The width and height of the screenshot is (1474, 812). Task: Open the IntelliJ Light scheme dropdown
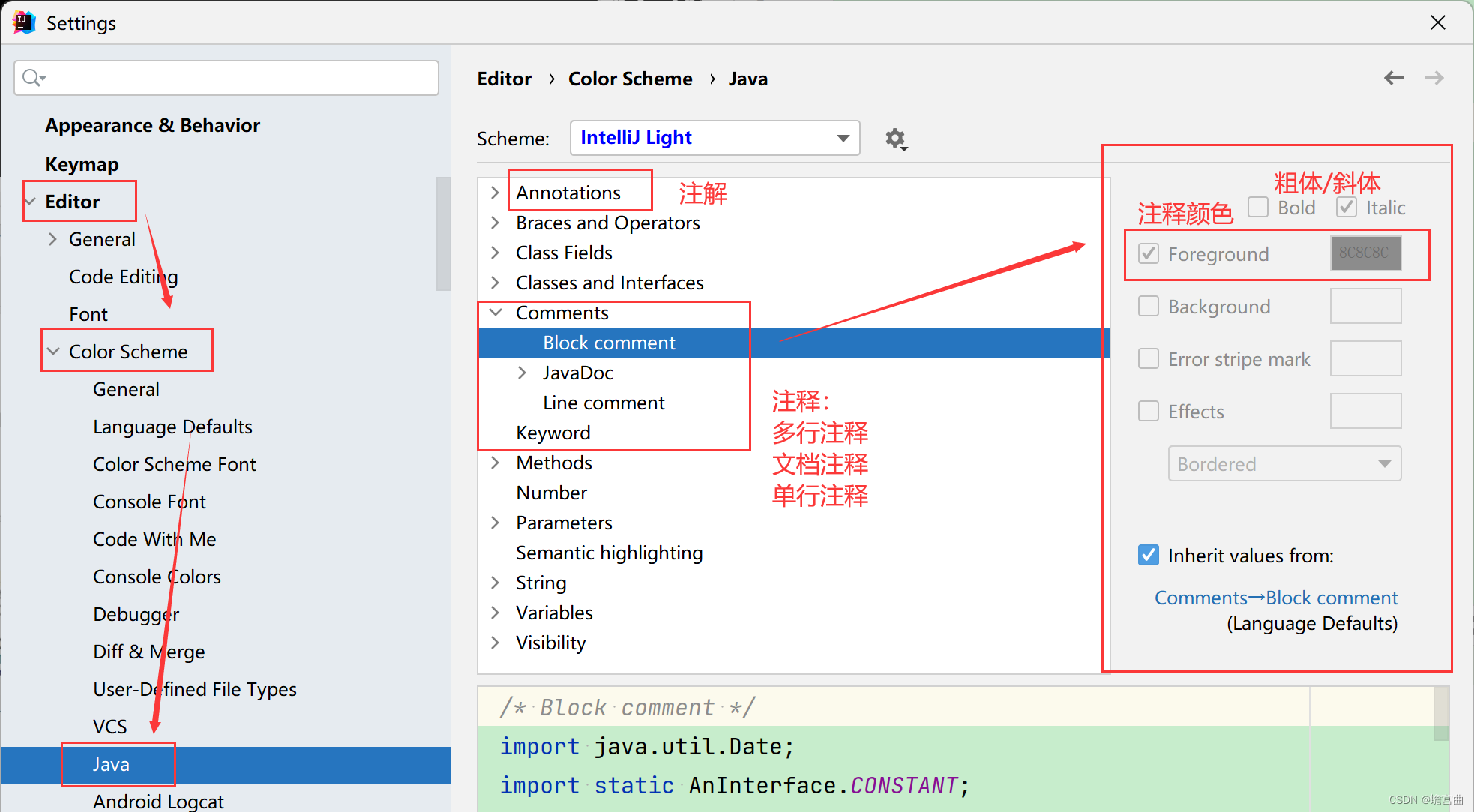(x=715, y=138)
